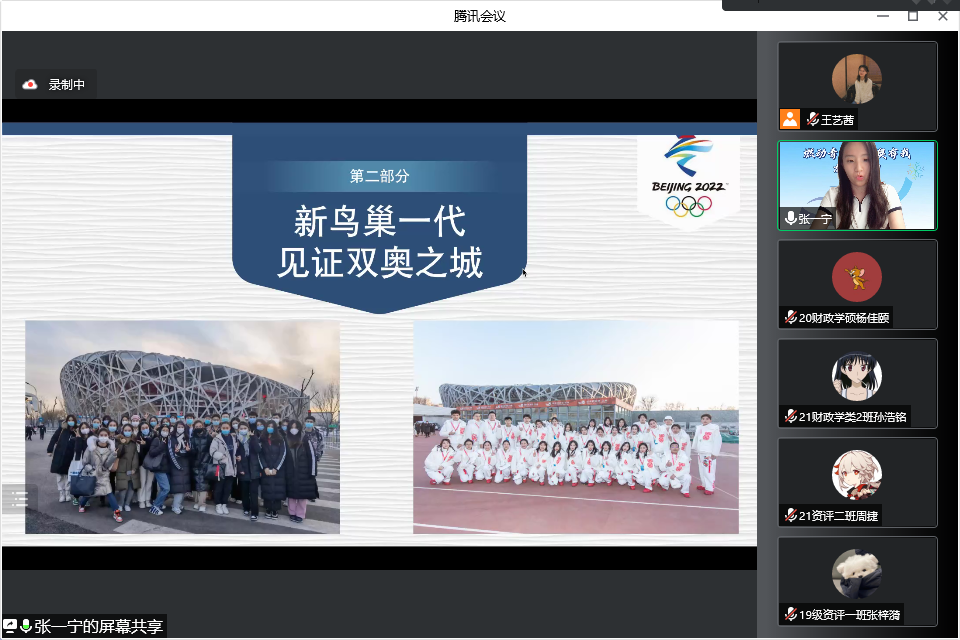960x640 pixels.
Task: Click the screen-share arrow icon at bottom left
Action: pos(10,626)
